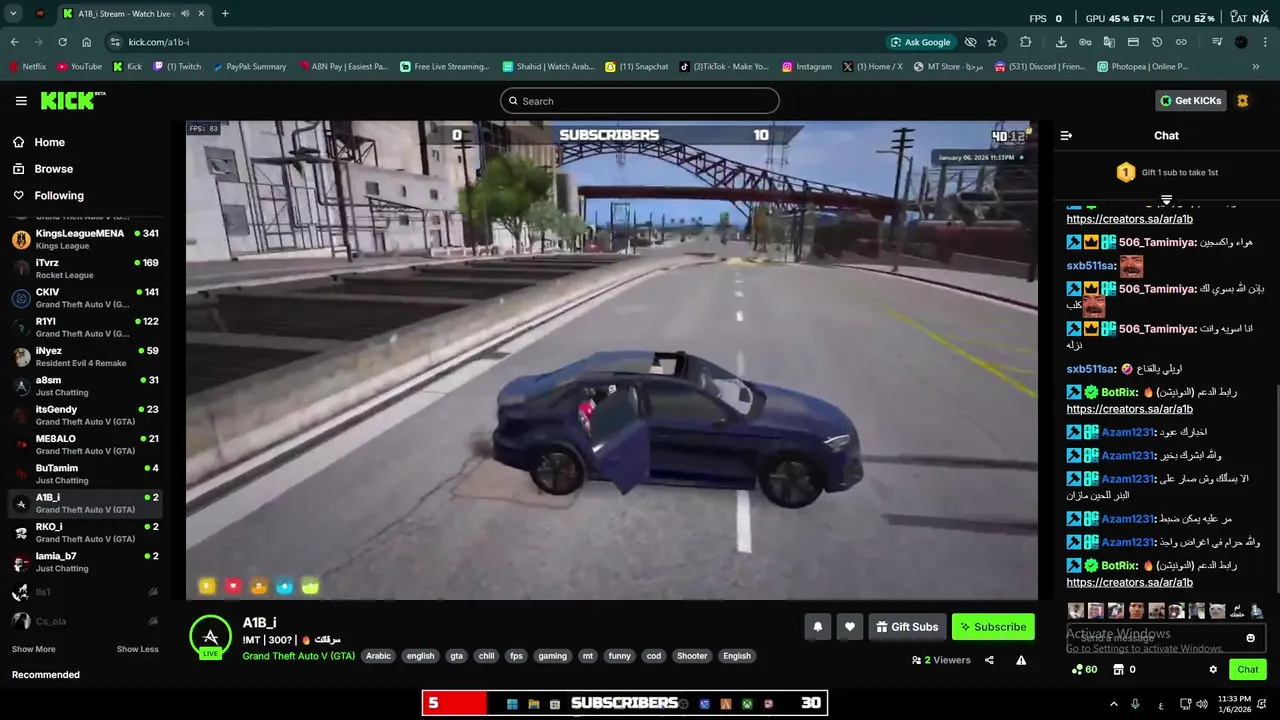Reload the page
The width and height of the screenshot is (1280, 720).
(62, 42)
